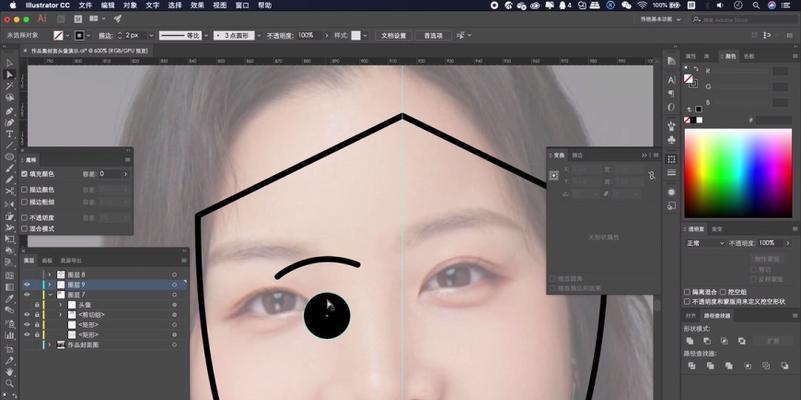Open the 样式 graphic style dropdown
Image resolution: width=801 pixels, height=400 pixels.
coord(364,36)
